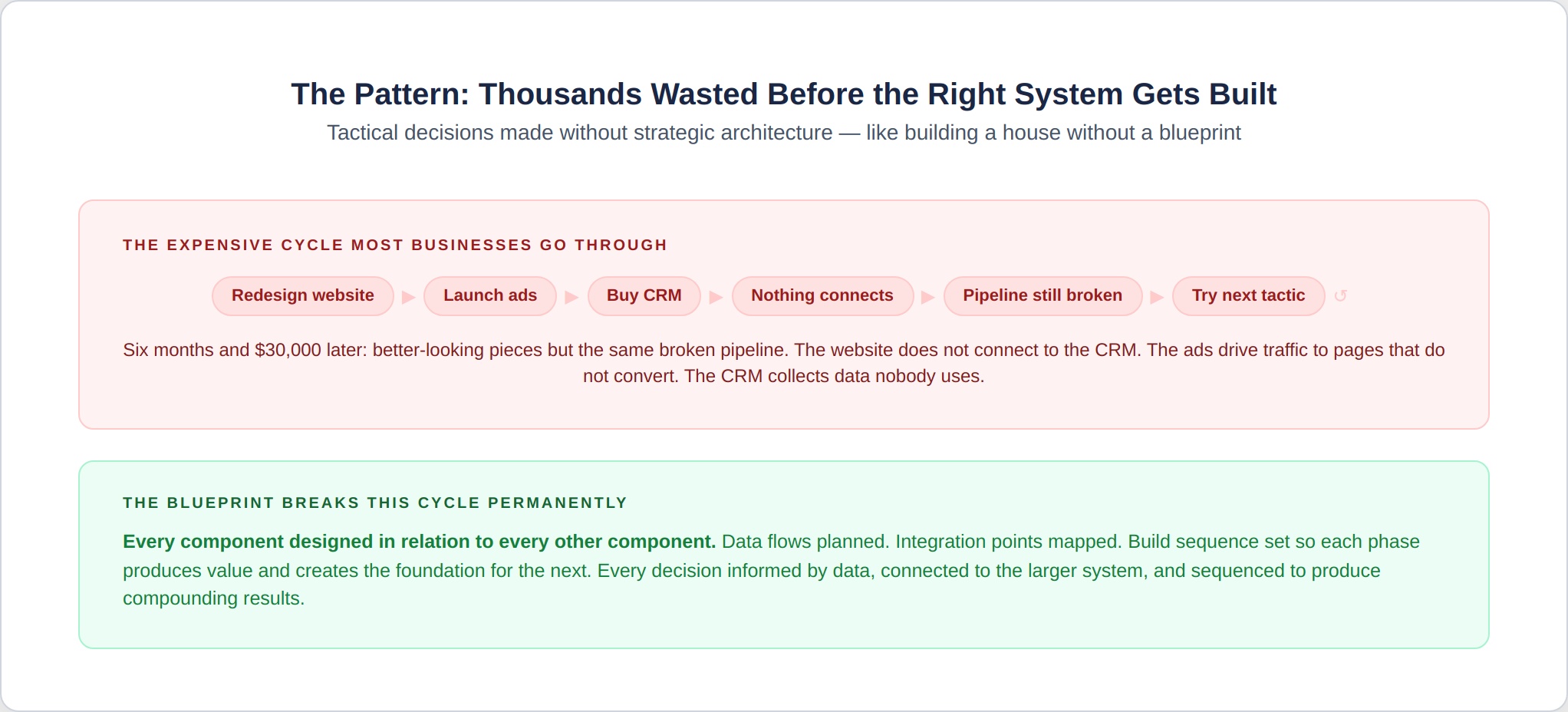Click the 'The Expensive Cycle' red heading
The image size is (1568, 712).
pyautogui.click(x=395, y=245)
